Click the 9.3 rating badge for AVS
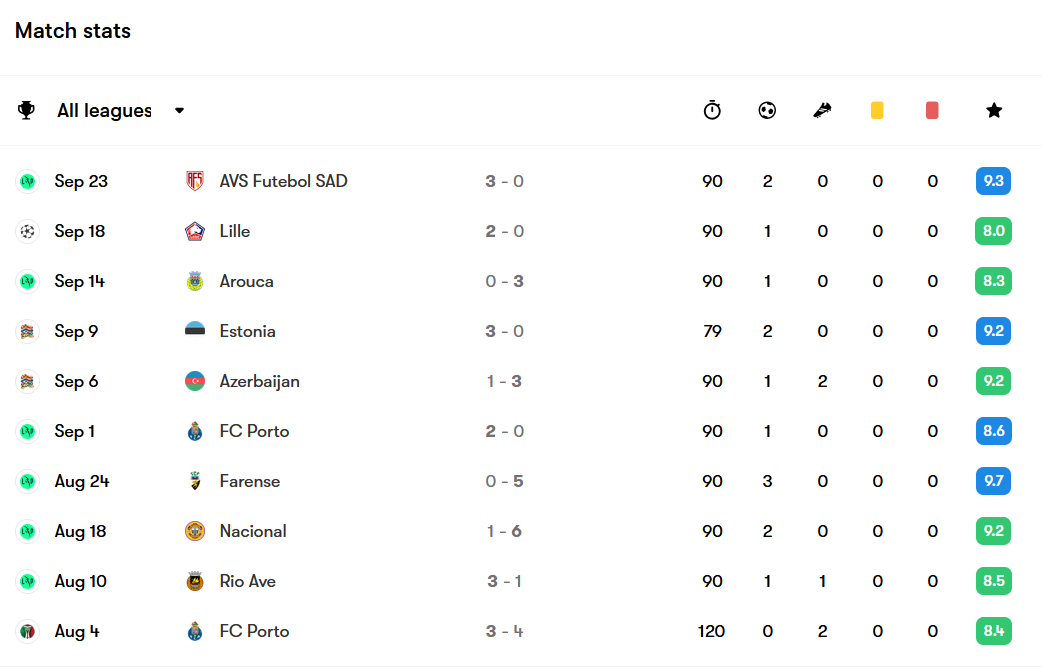 993,181
